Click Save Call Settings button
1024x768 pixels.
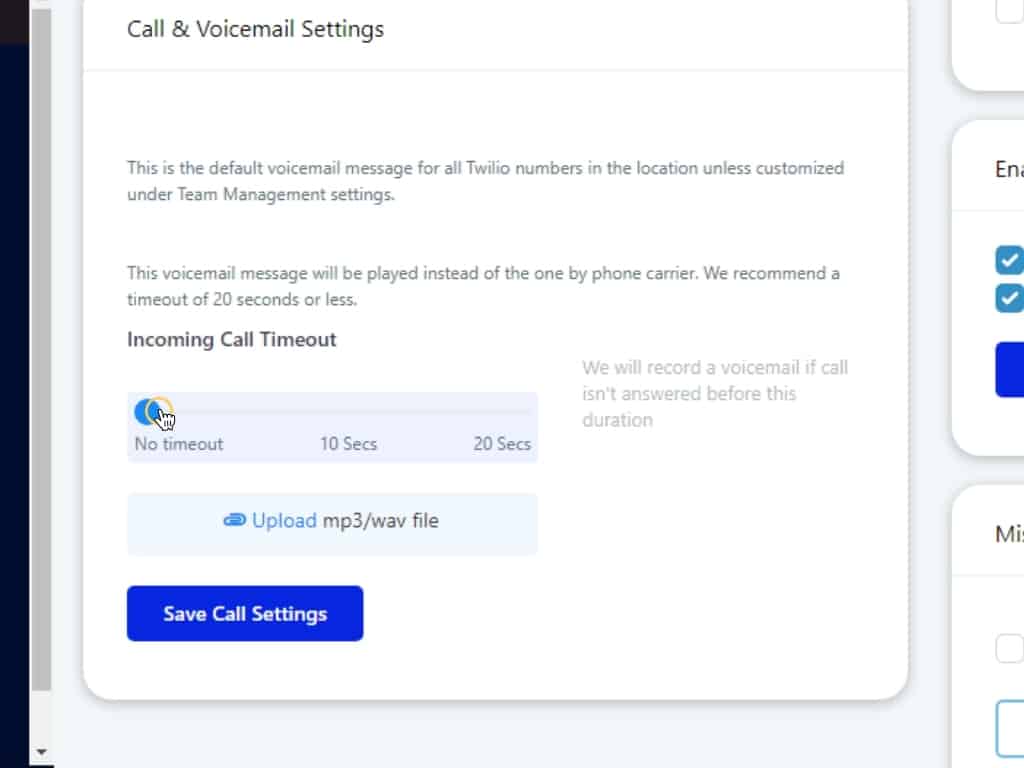[245, 613]
